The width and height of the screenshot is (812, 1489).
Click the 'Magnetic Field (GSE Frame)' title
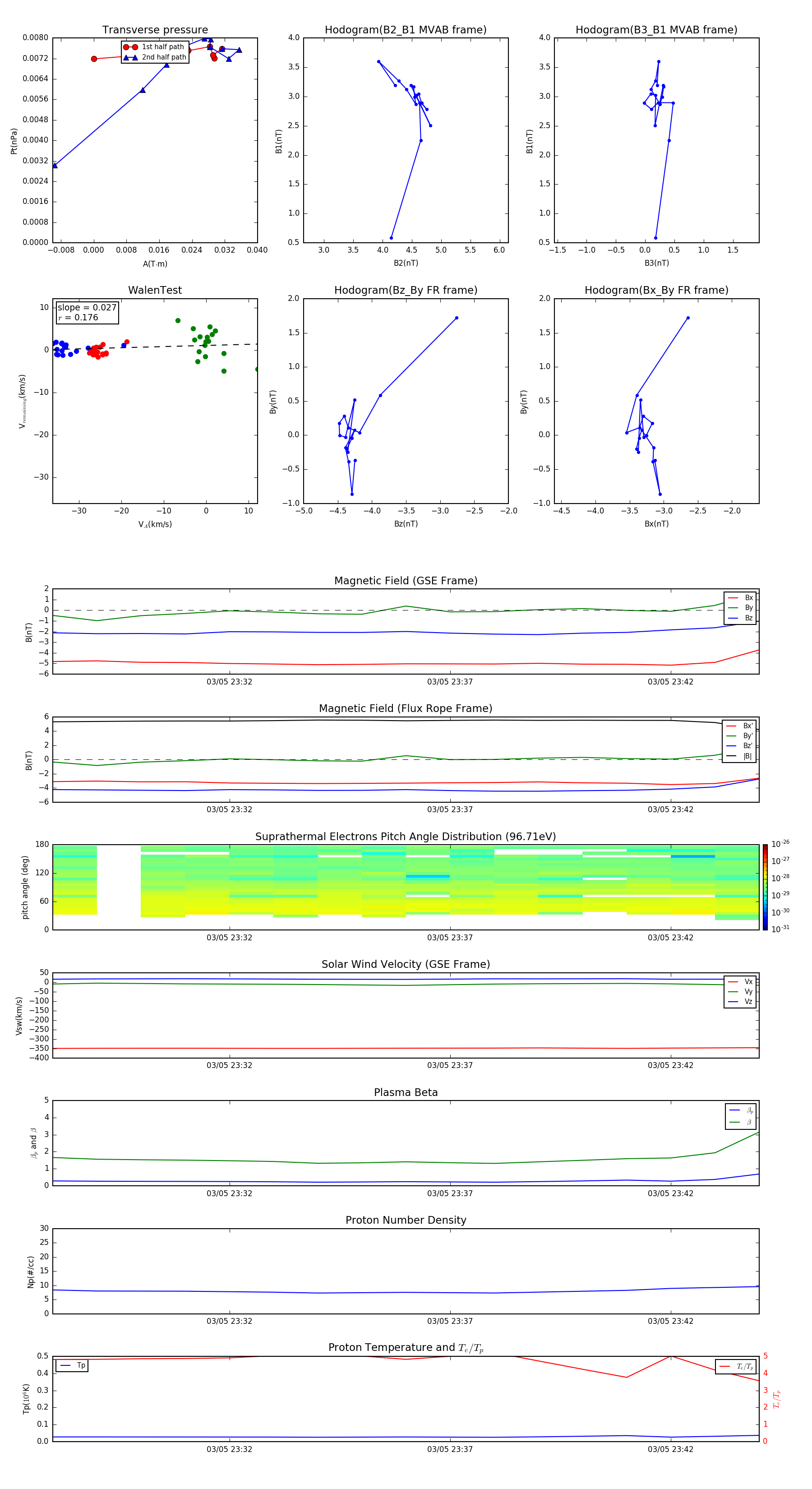pyautogui.click(x=406, y=581)
